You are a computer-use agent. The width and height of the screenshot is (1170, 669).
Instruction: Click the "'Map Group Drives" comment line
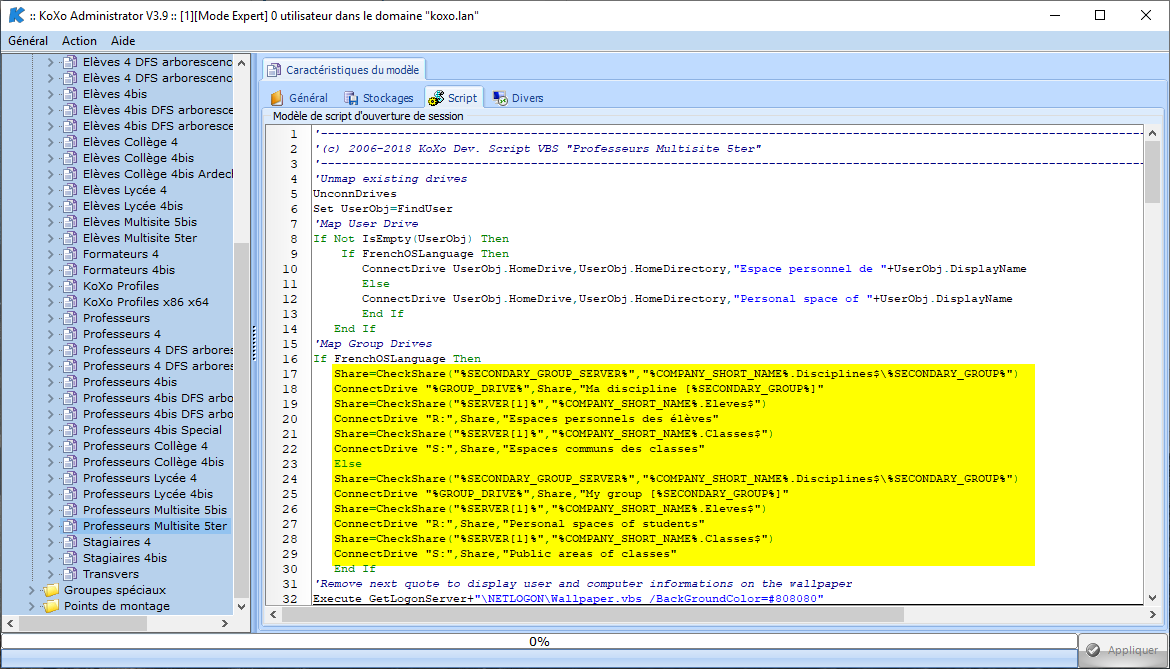pyautogui.click(x=373, y=344)
